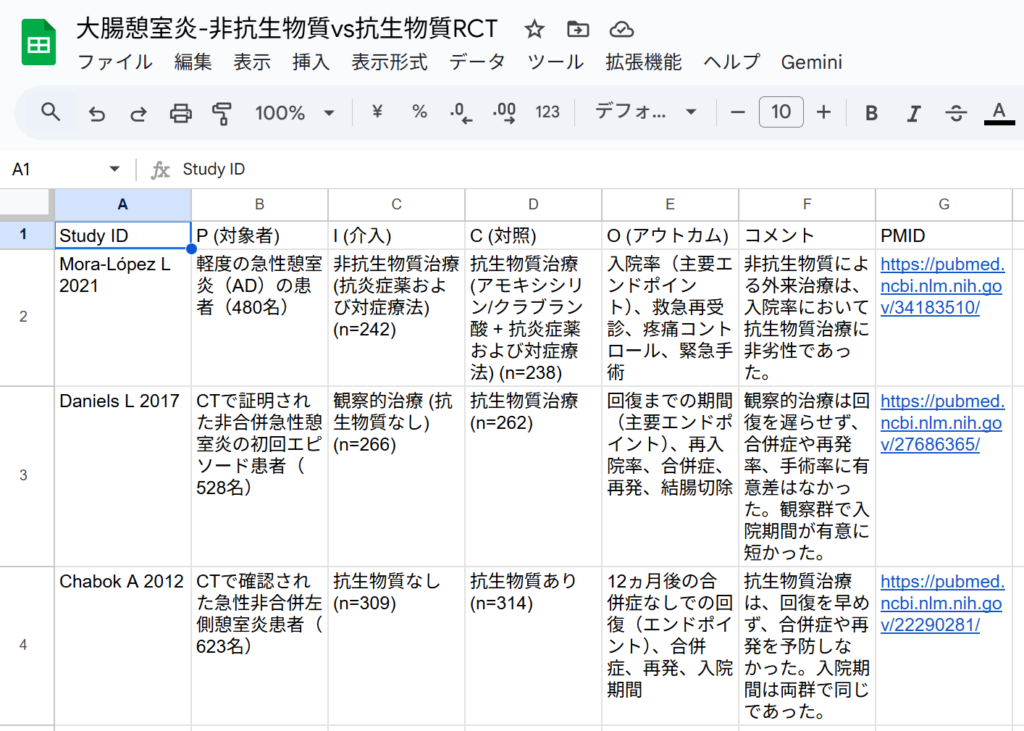Print the spreadsheet using the printer icon

click(180, 112)
